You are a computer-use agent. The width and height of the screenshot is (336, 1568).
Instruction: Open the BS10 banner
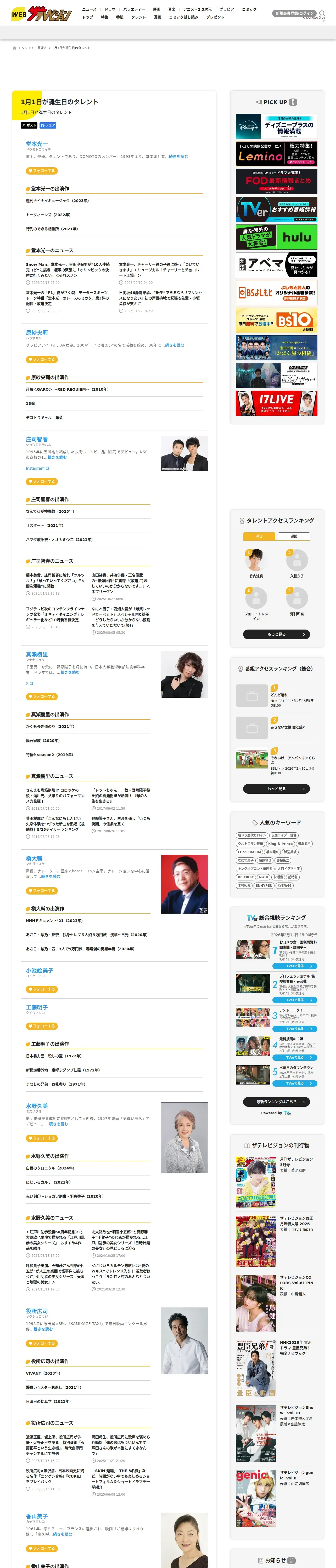point(276,320)
